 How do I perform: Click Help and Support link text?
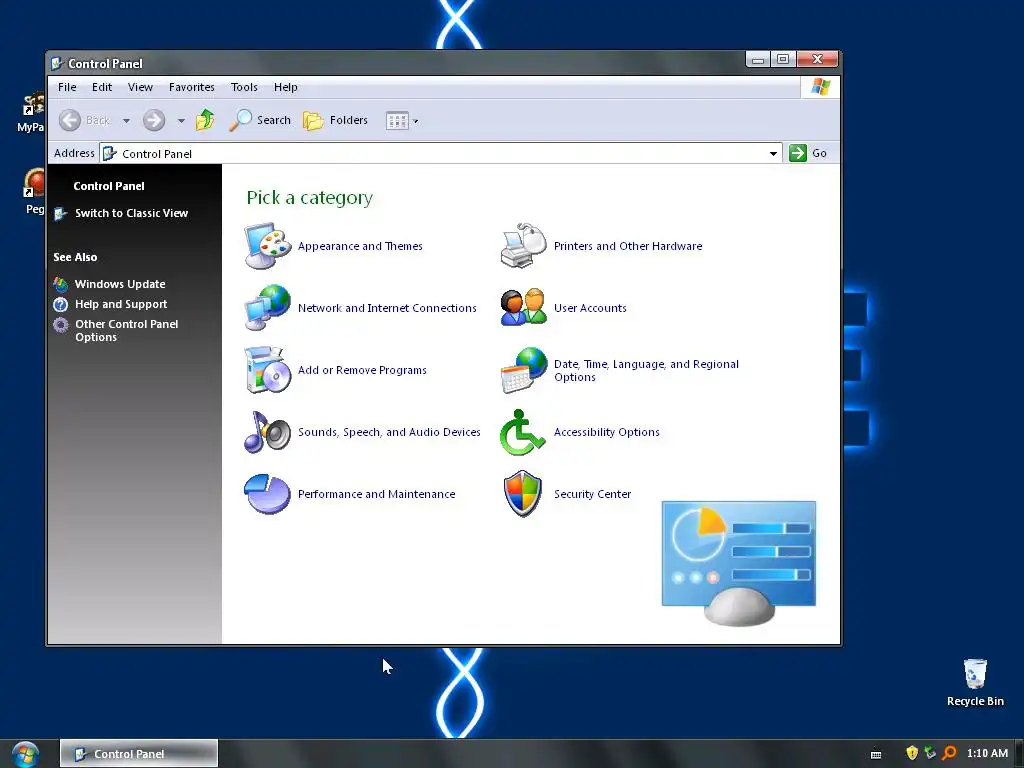[121, 304]
